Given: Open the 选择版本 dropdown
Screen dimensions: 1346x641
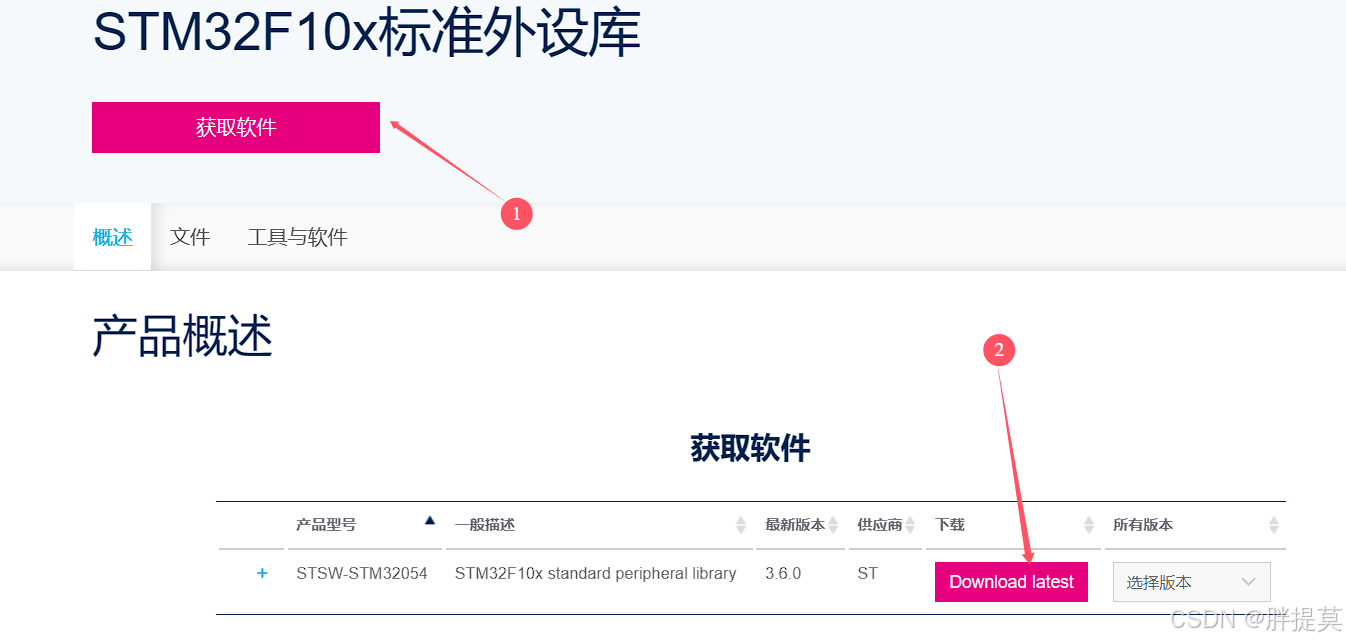Looking at the screenshot, I should tap(1191, 582).
